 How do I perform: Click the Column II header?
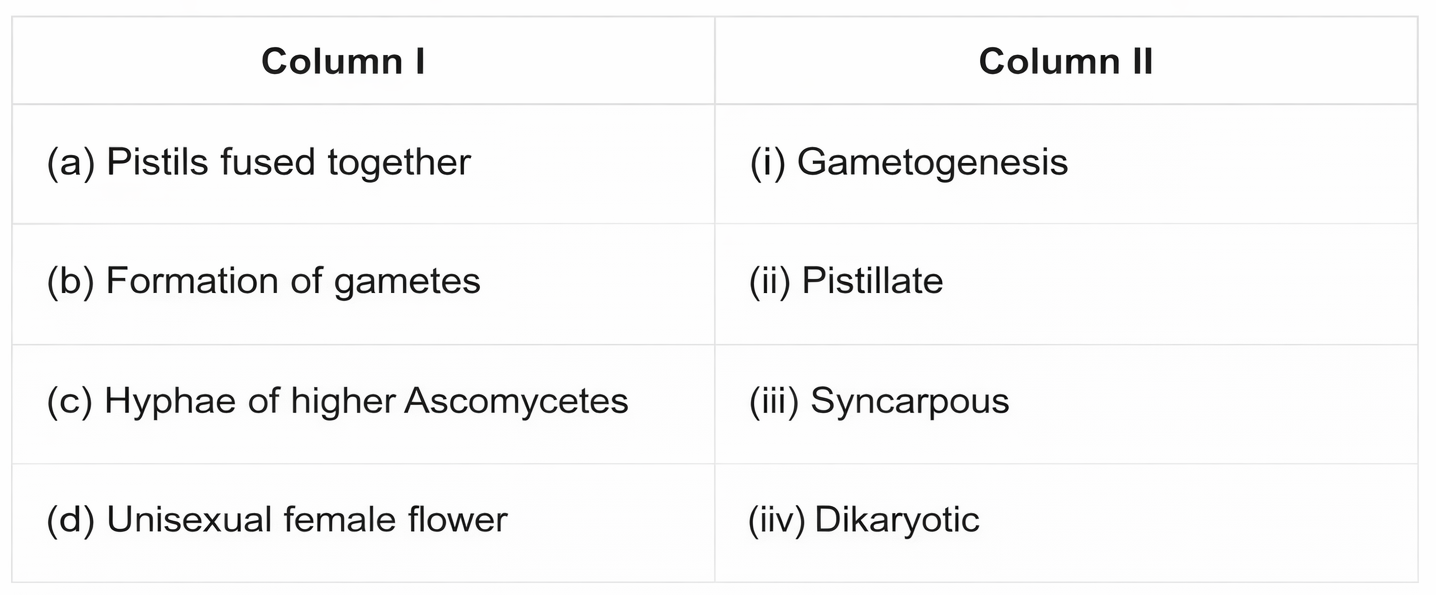(x=1065, y=62)
